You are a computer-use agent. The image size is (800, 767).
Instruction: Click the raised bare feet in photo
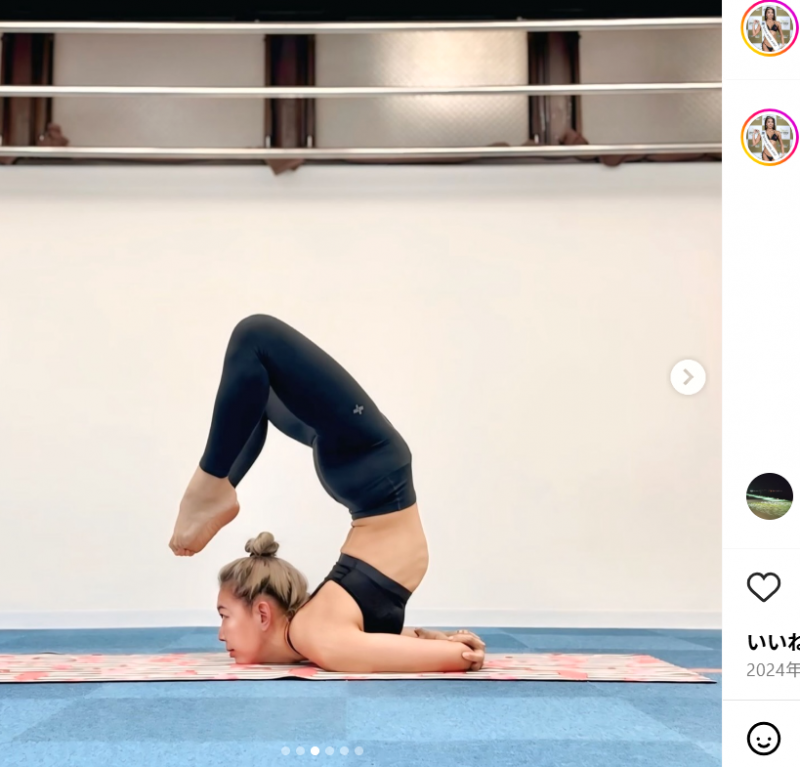pyautogui.click(x=204, y=514)
